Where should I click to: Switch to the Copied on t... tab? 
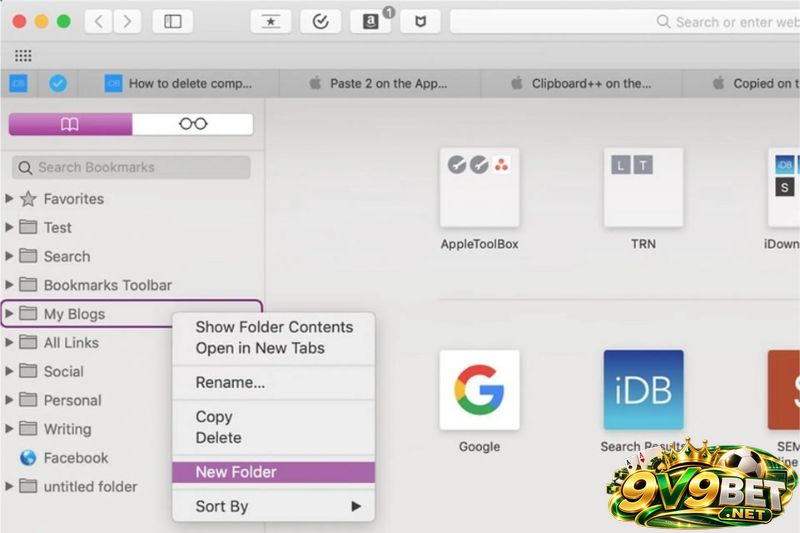[741, 84]
